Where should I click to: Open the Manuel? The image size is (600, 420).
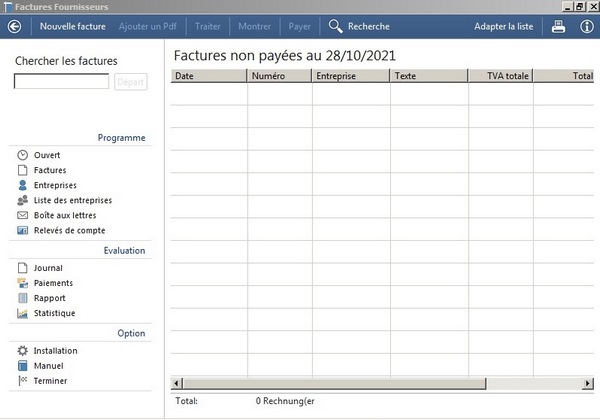click(49, 366)
